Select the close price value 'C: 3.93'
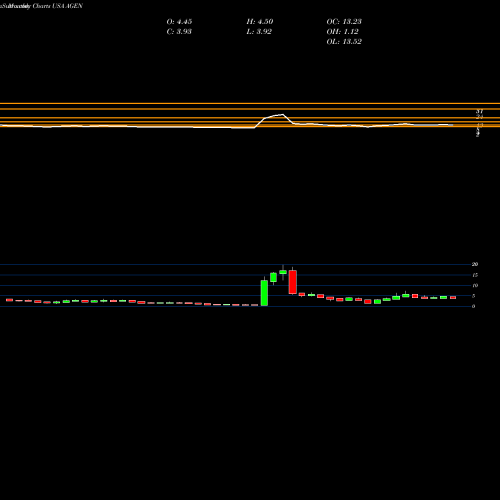 [x=179, y=32]
